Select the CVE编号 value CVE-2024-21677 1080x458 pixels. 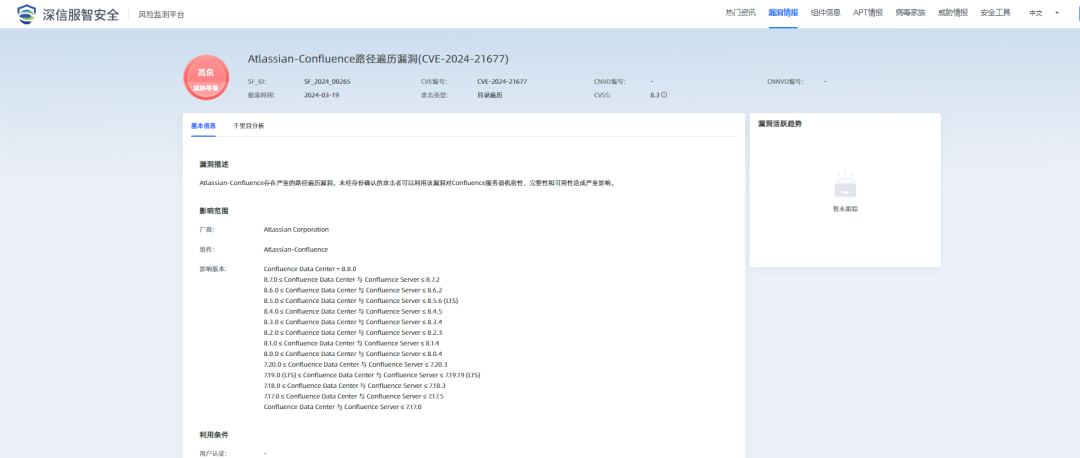tap(502, 81)
